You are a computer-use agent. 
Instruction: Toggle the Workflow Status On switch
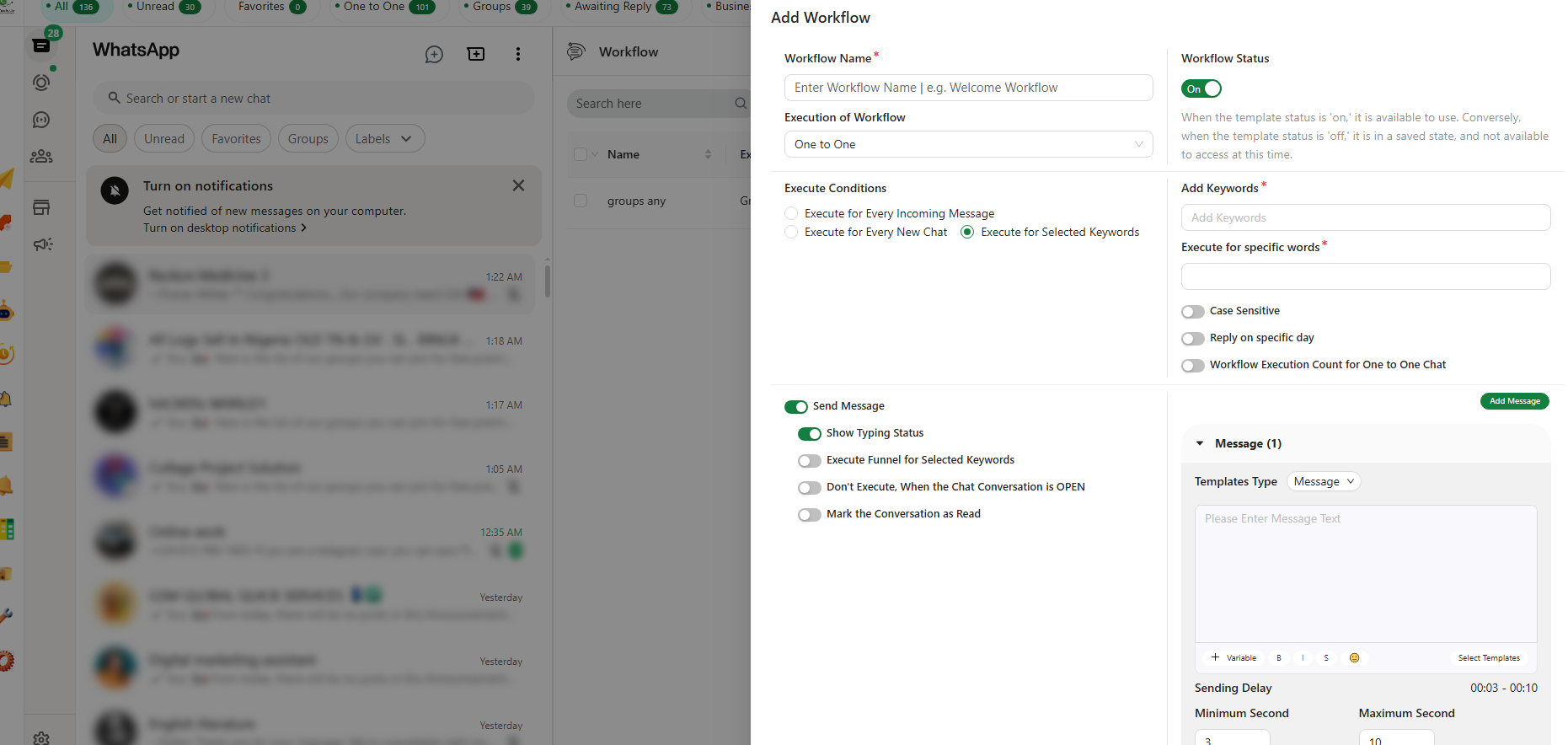click(1201, 88)
